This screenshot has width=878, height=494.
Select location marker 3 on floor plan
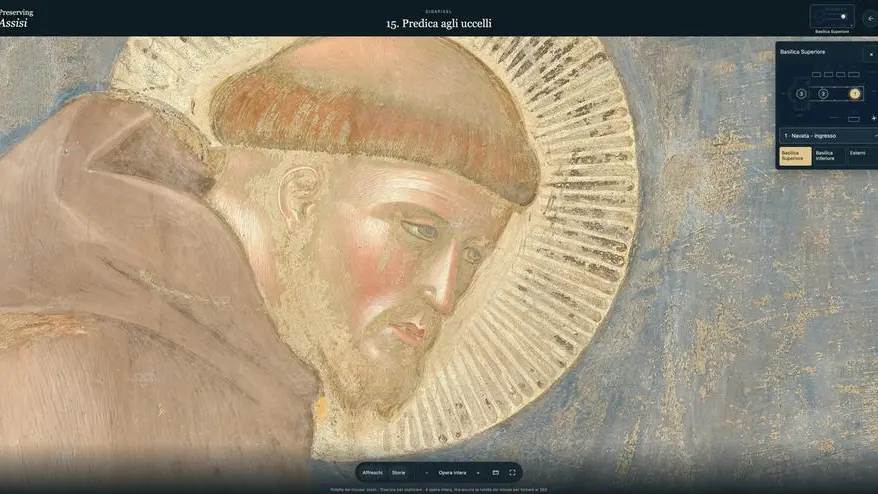click(801, 94)
